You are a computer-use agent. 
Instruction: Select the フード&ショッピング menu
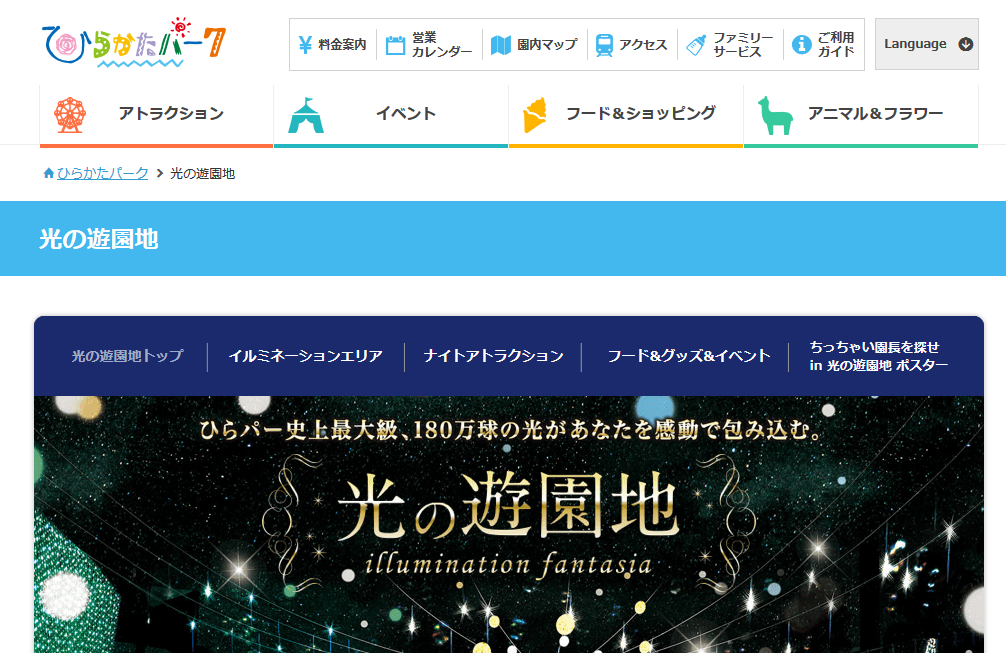point(626,115)
